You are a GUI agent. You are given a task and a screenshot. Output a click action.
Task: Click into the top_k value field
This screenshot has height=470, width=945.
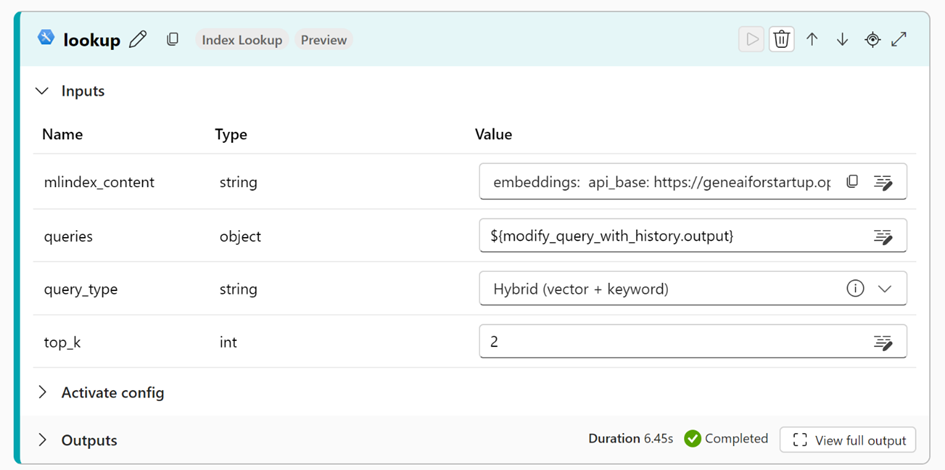[x=670, y=342]
